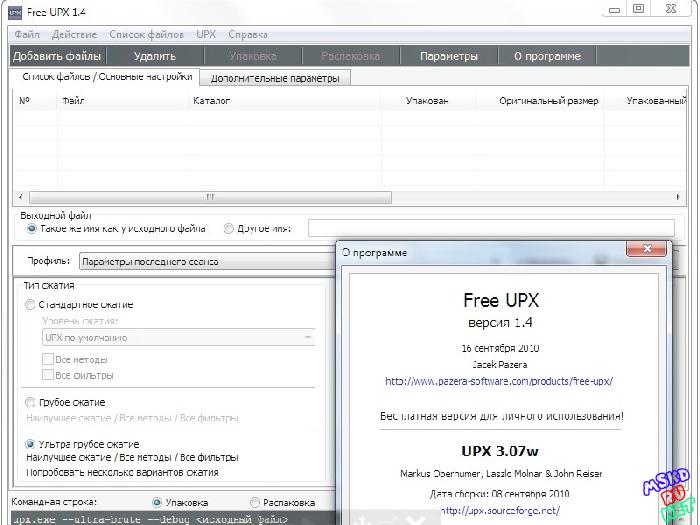This screenshot has height=525, width=700.
Task: Click the Добавить файлы toolbar button
Action: pos(57,56)
